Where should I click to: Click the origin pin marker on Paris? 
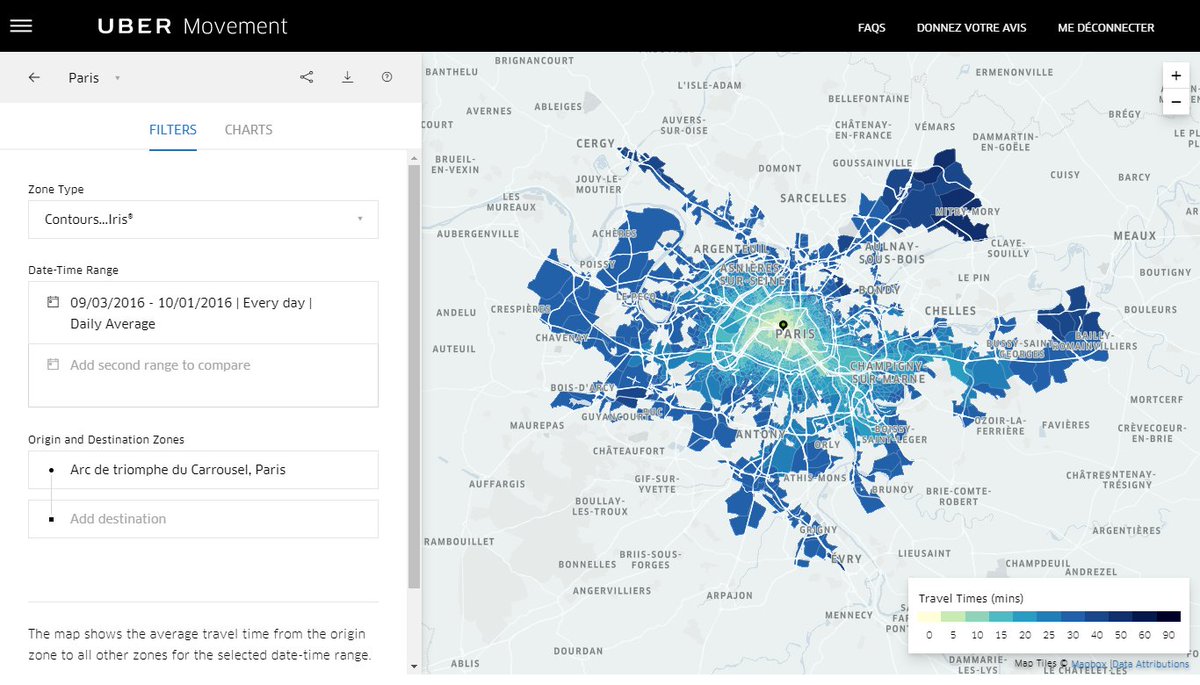pos(783,326)
